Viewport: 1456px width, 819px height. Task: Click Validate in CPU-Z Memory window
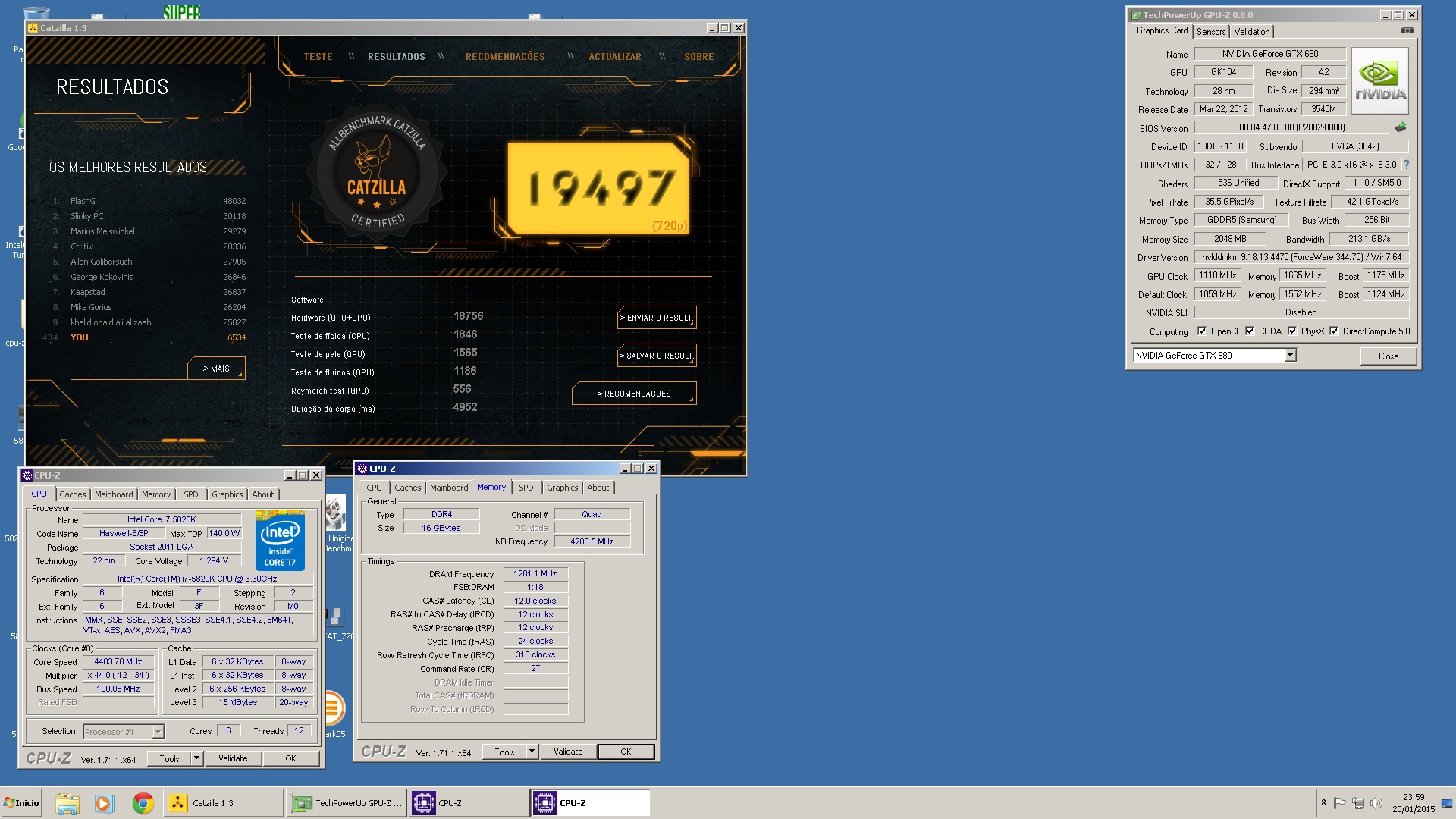click(568, 752)
